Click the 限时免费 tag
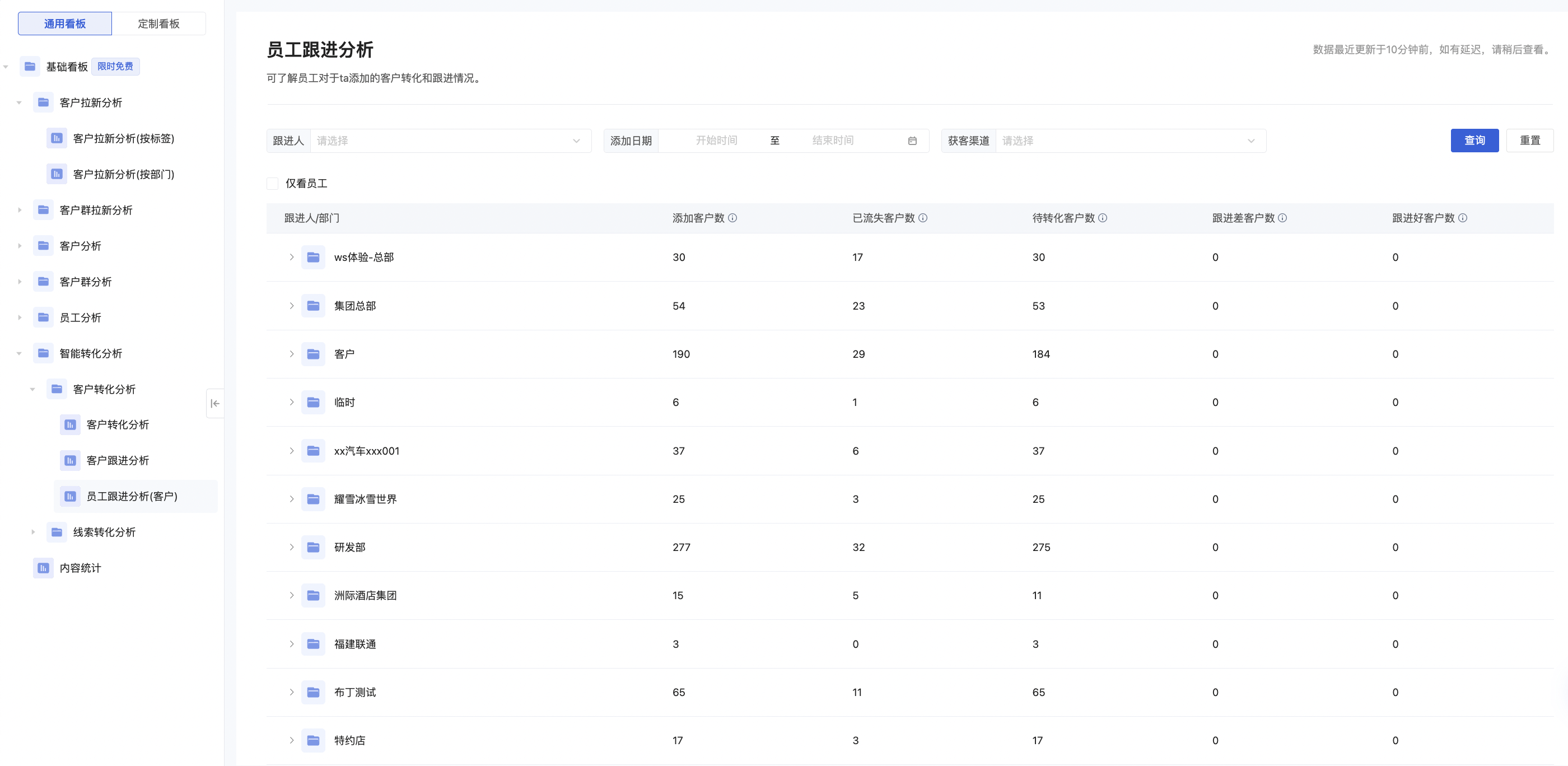The height and width of the screenshot is (766, 1568). 116,66
